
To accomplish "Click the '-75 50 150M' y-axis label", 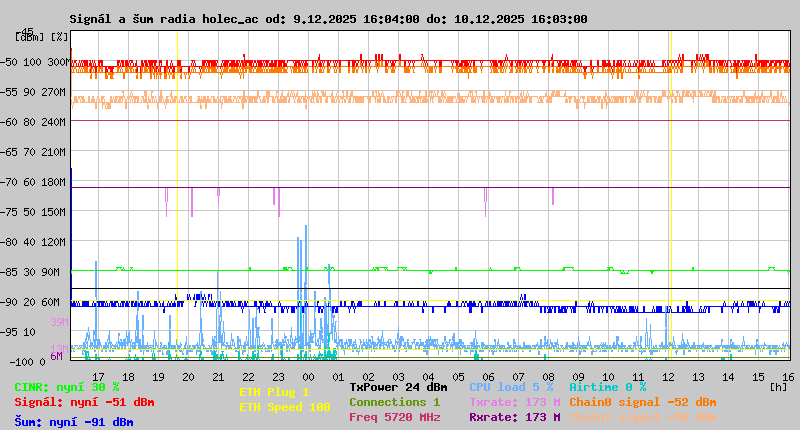I will [35, 212].
